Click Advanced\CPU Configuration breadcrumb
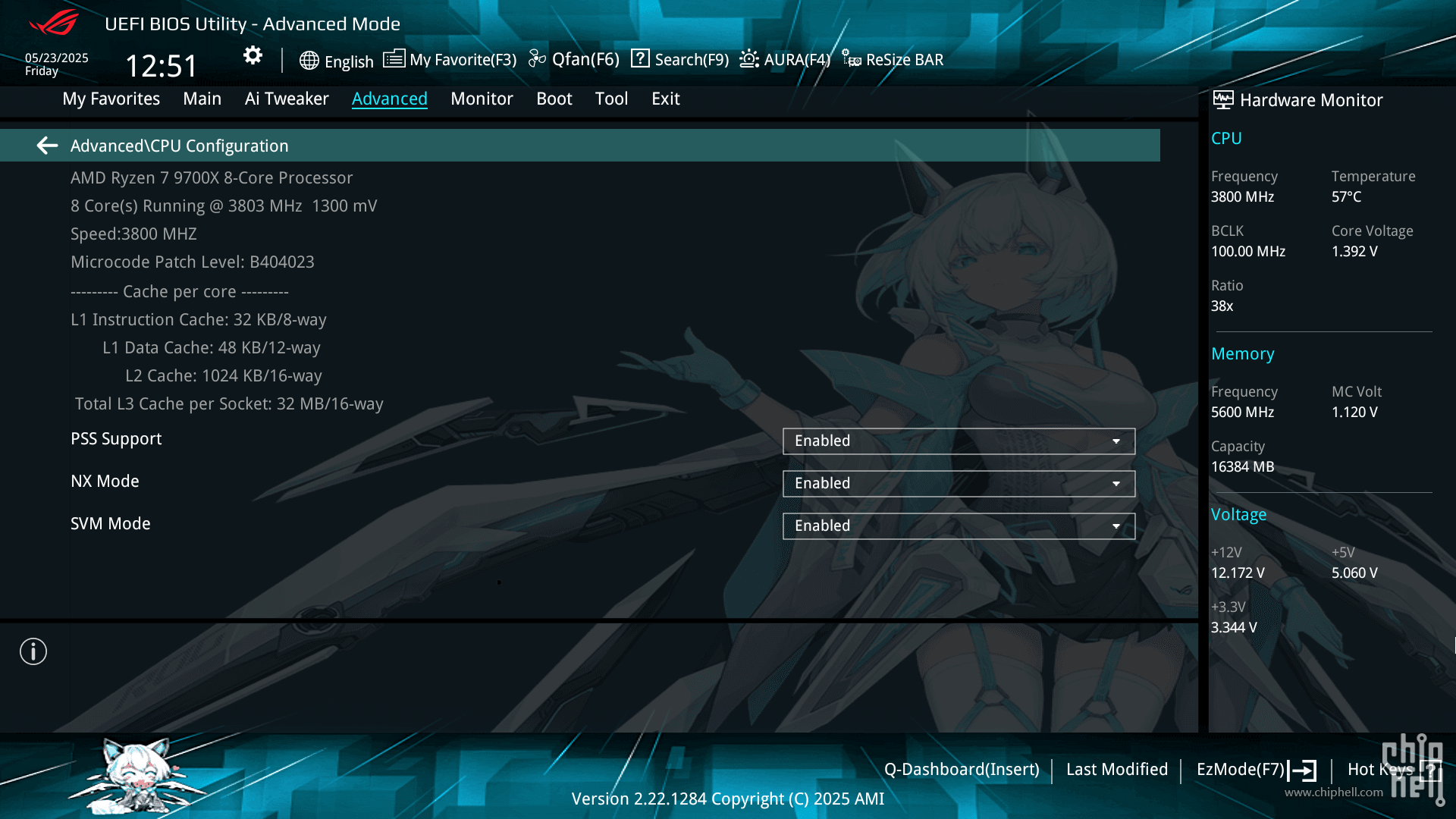This screenshot has width=1456, height=819. coord(179,146)
